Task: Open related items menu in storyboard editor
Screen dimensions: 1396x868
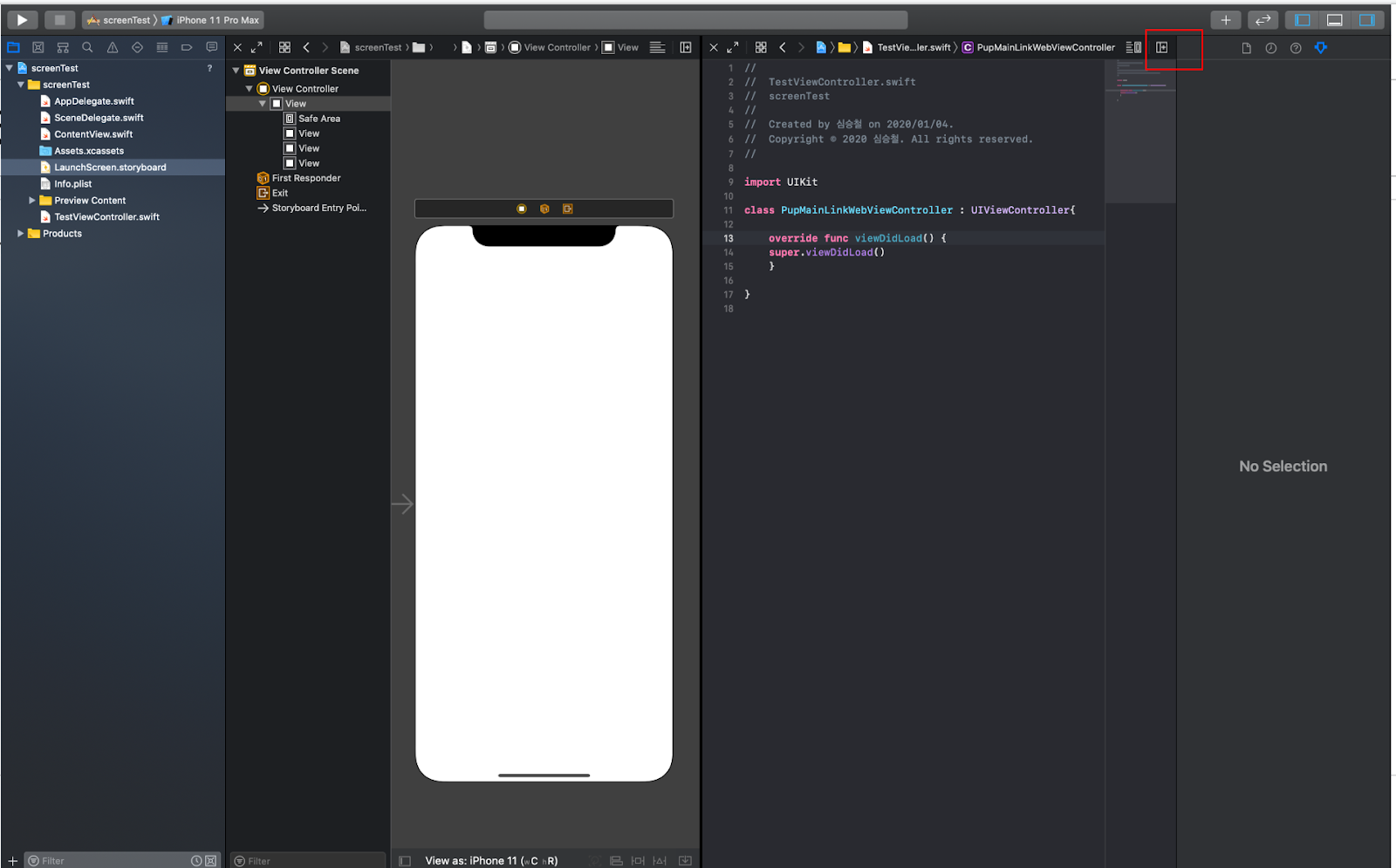Action: pos(284,47)
